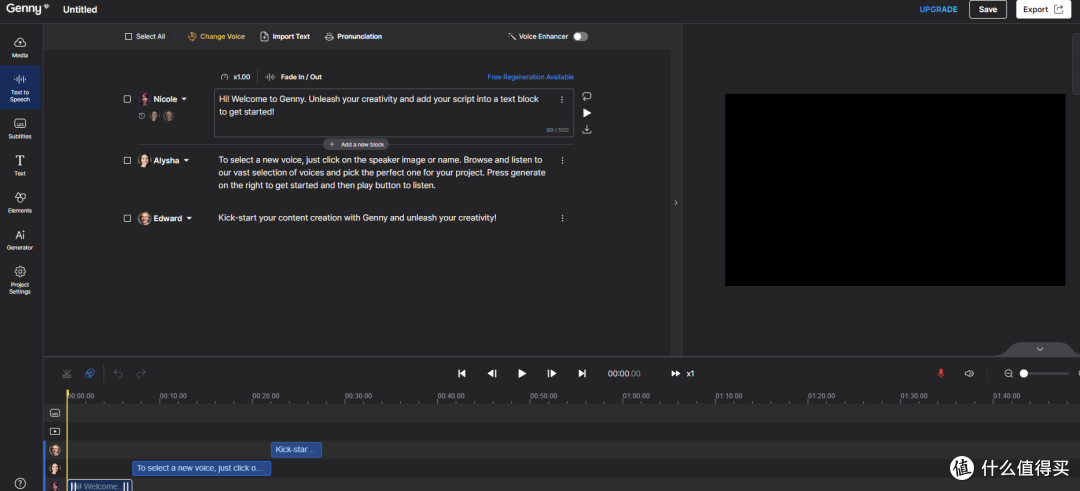Adjust the timeline zoom slider handle
1080x491 pixels.
pyautogui.click(x=1024, y=373)
